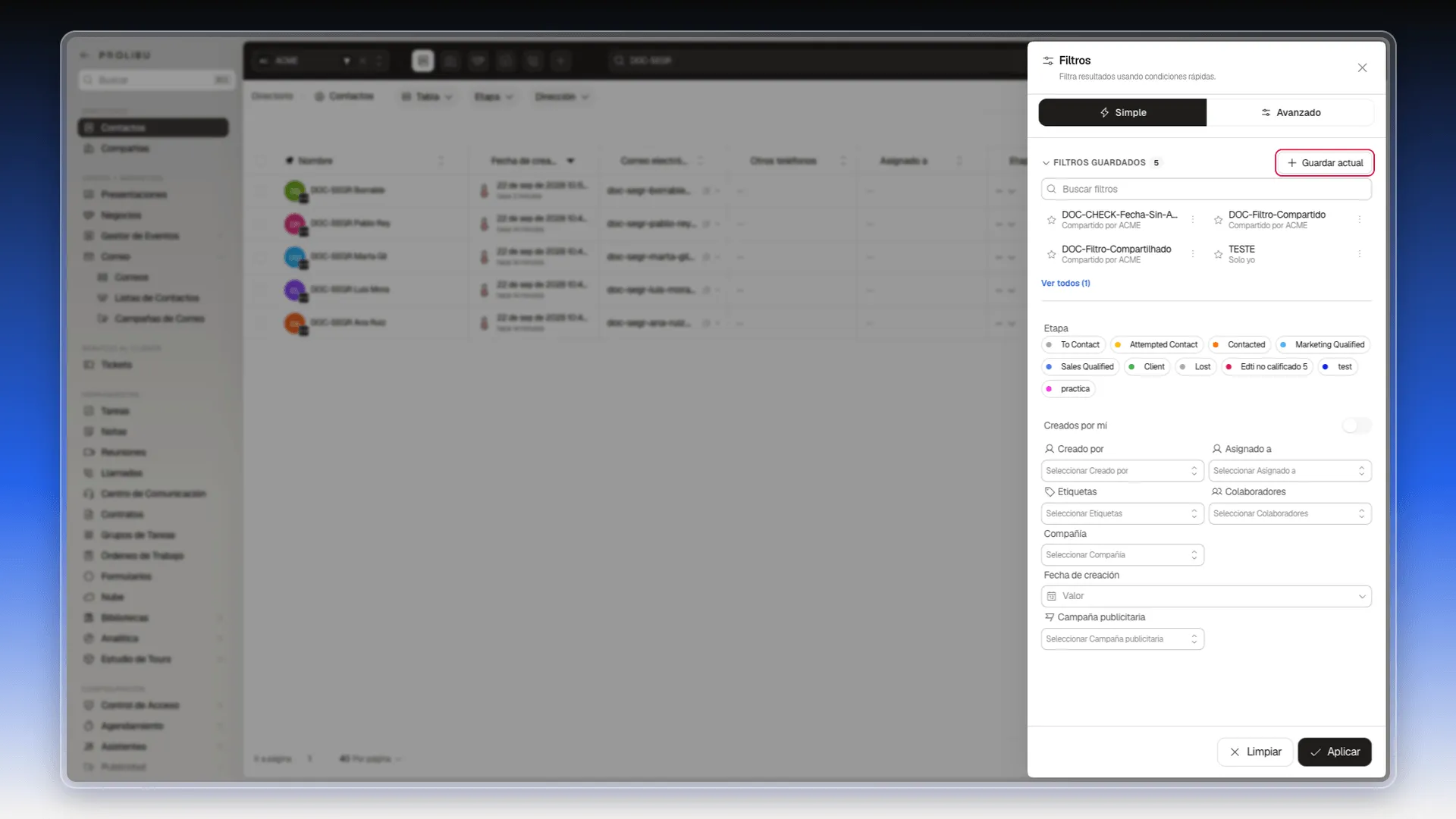Click the Aplicar button

point(1335,752)
